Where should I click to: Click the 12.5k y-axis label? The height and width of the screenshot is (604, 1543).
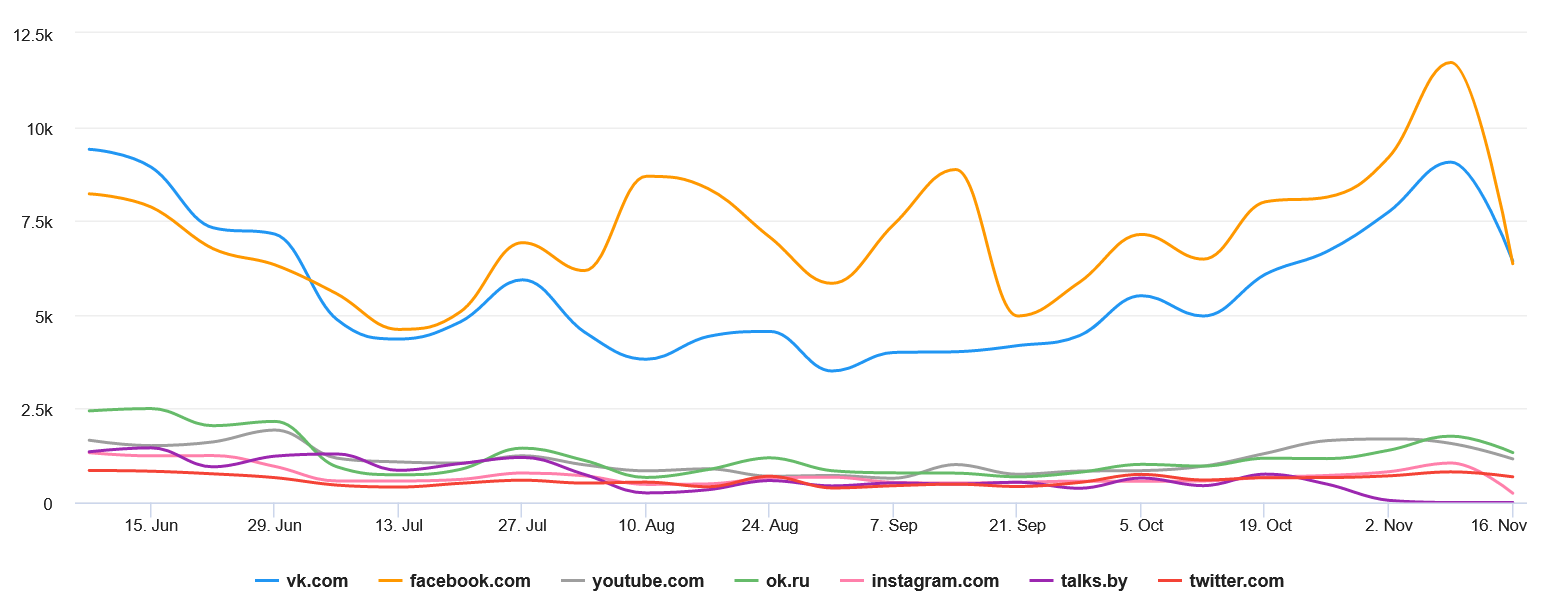coord(32,35)
